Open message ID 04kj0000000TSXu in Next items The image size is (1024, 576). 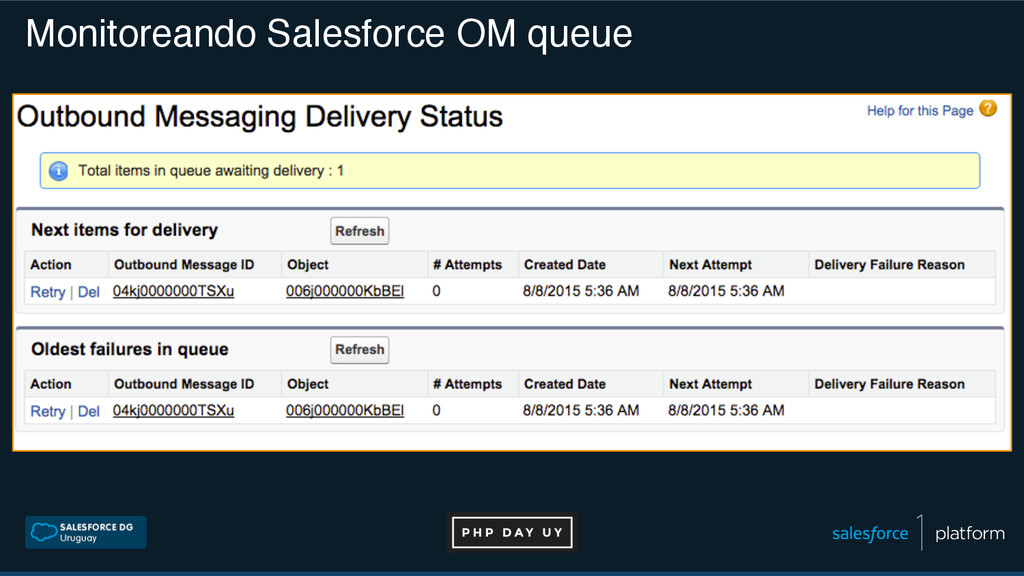point(173,291)
